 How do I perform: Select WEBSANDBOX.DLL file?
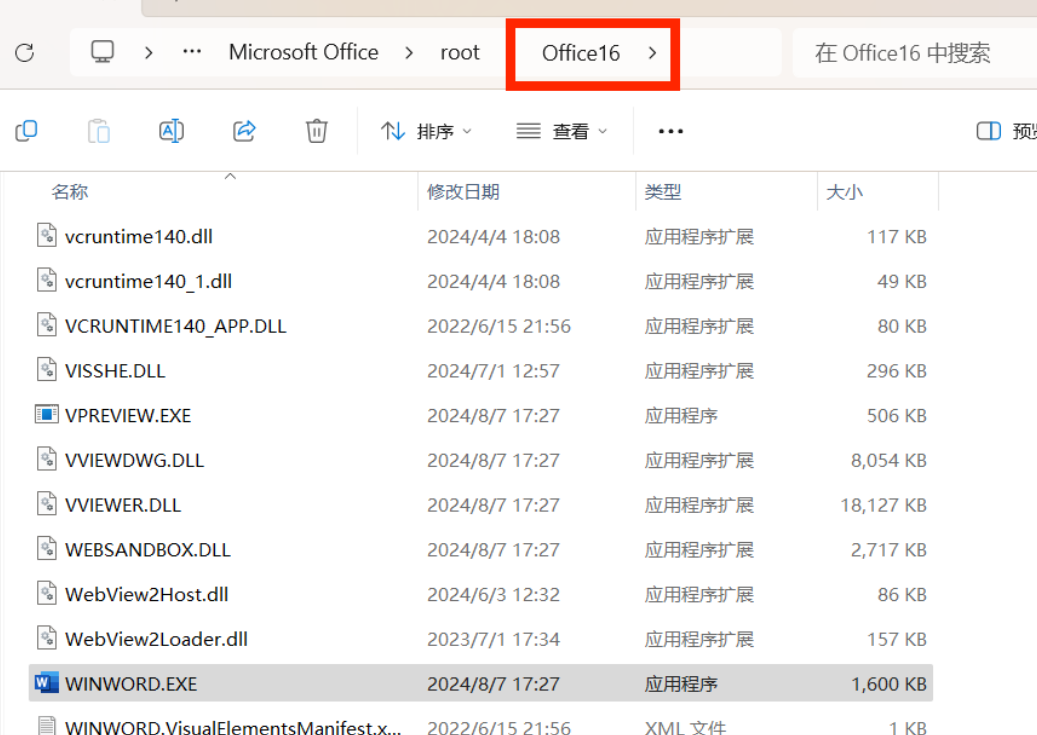147,550
